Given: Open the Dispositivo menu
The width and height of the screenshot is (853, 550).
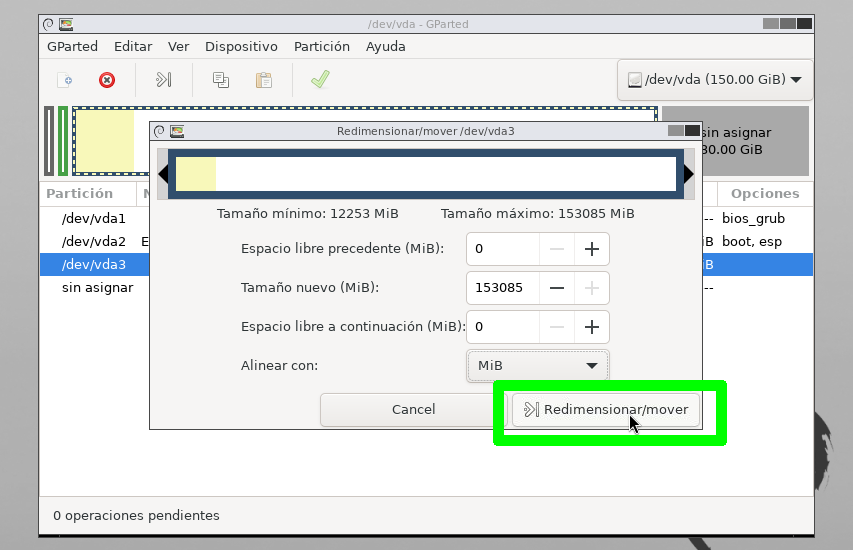Looking at the screenshot, I should click(x=241, y=46).
